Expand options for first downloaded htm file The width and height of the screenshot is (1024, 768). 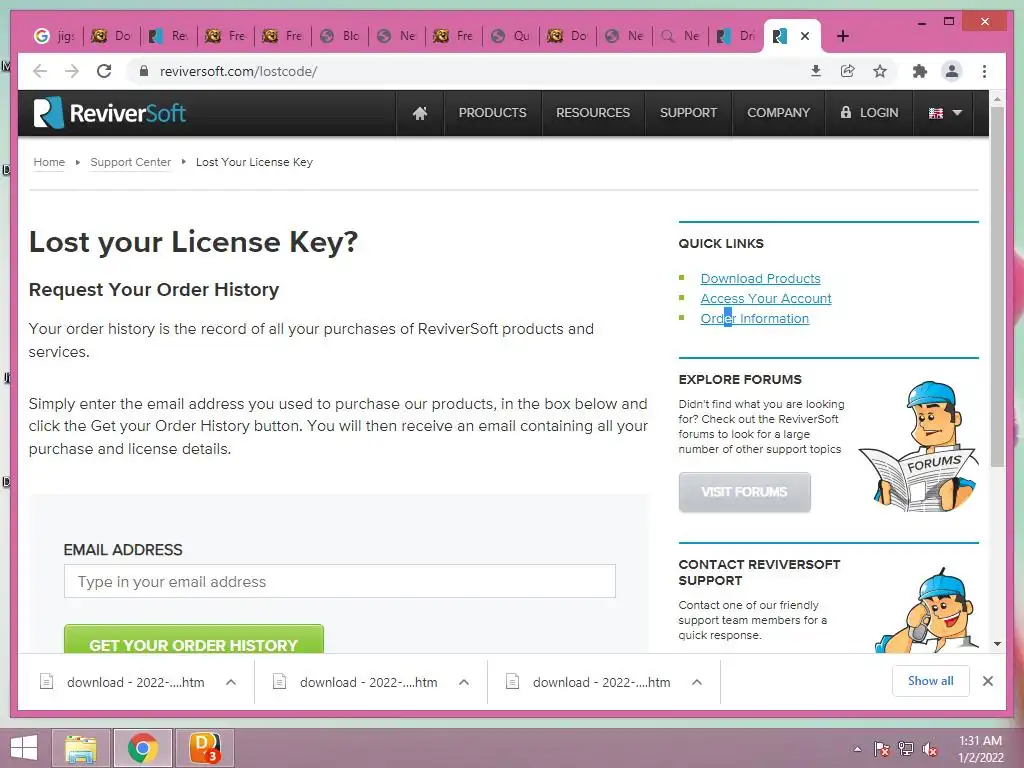(231, 682)
